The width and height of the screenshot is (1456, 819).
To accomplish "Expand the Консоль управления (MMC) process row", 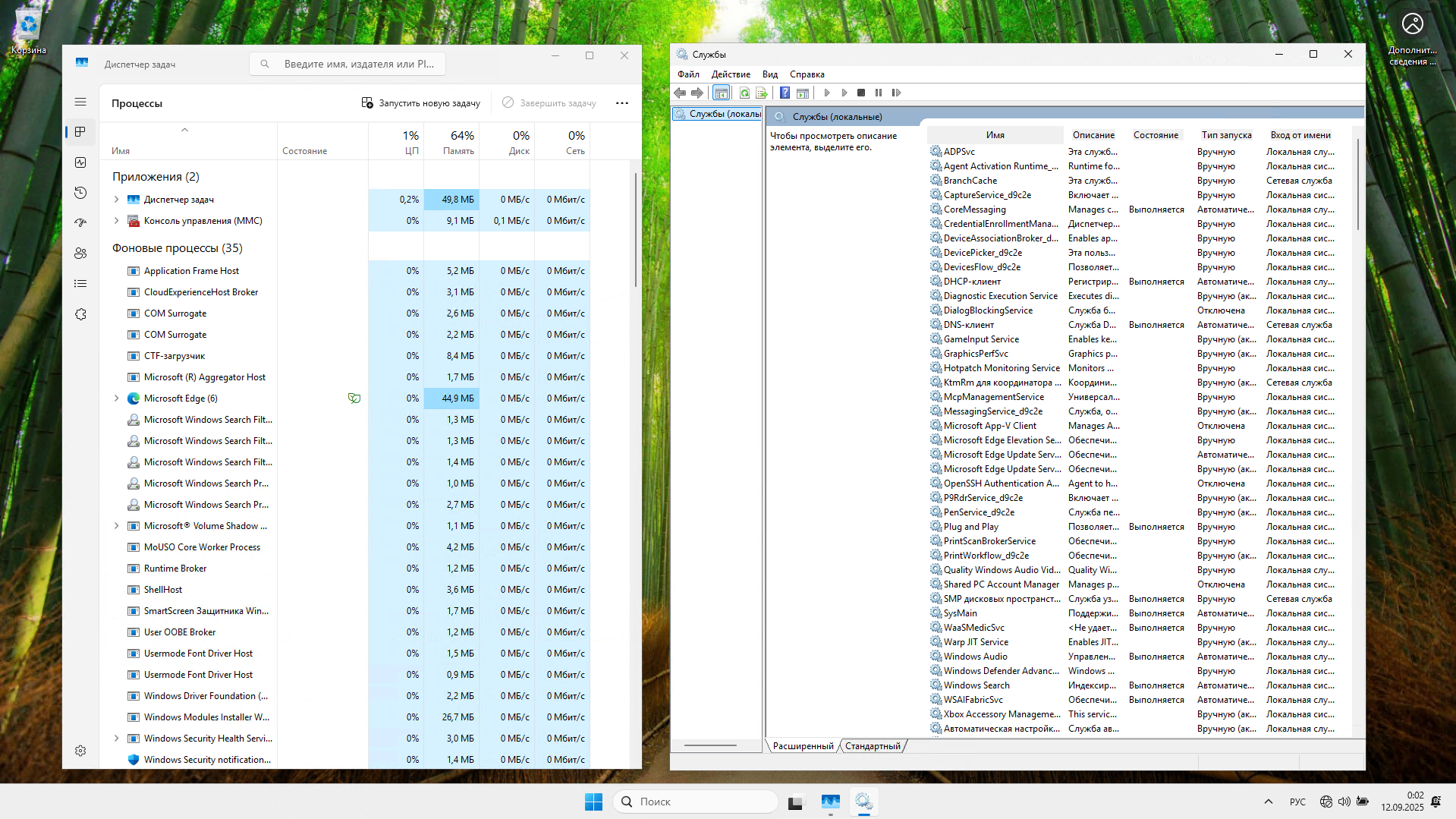I will click(116, 221).
